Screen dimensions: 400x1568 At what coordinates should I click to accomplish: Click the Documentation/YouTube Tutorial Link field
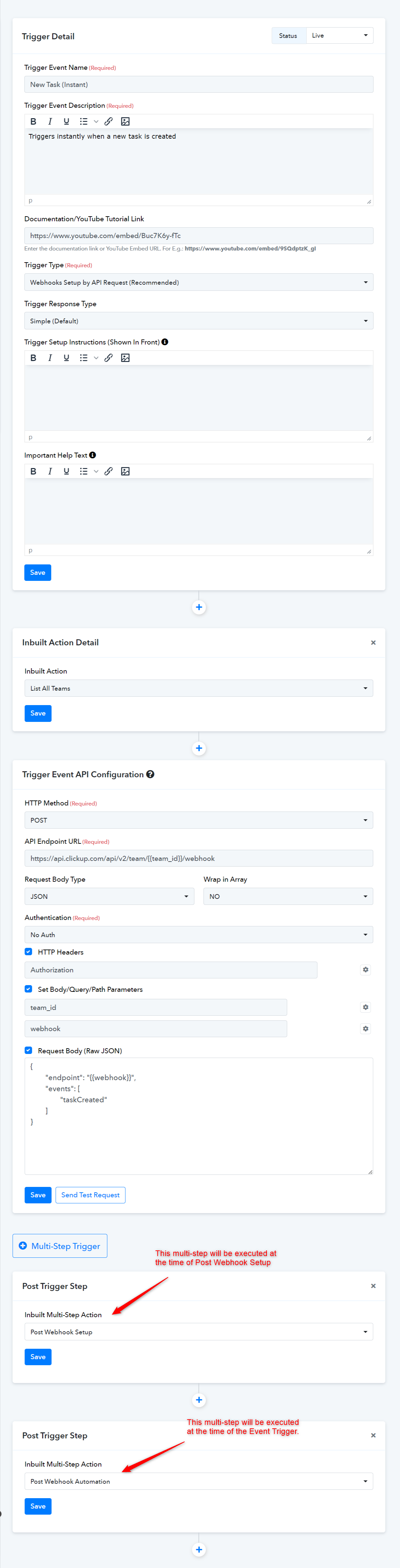(199, 236)
